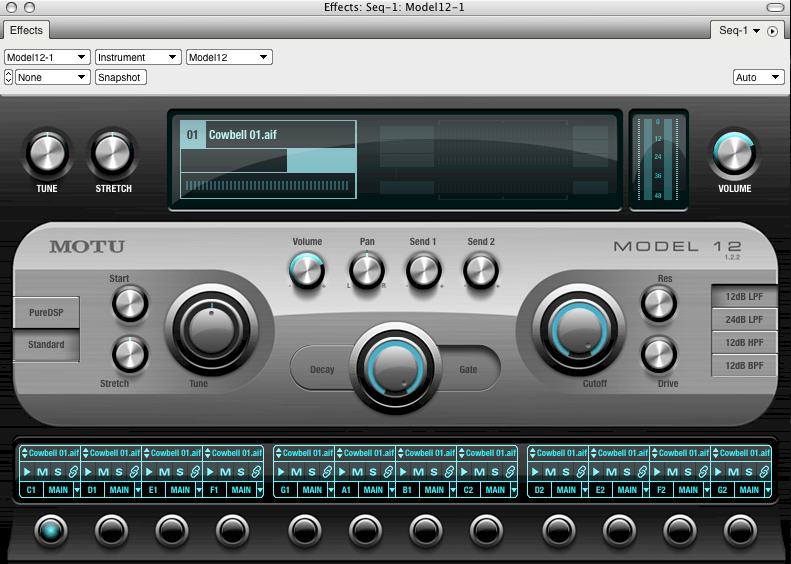
Task: Click the pad Volume knob
Action: 307,270
